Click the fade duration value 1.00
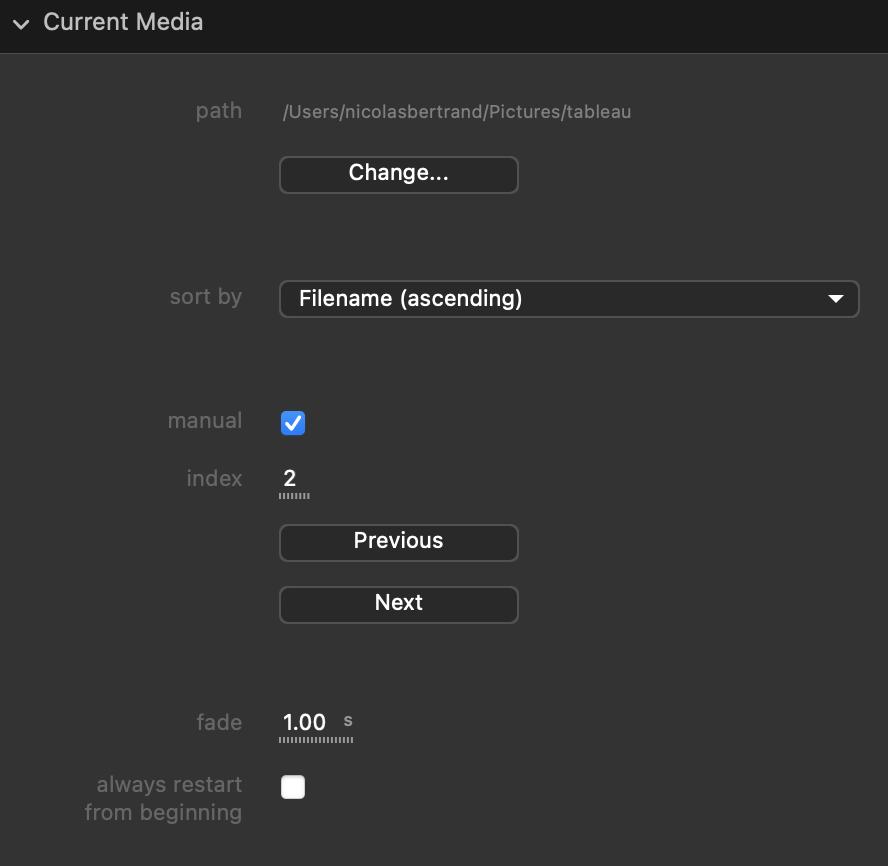This screenshot has height=866, width=888. pos(304,722)
